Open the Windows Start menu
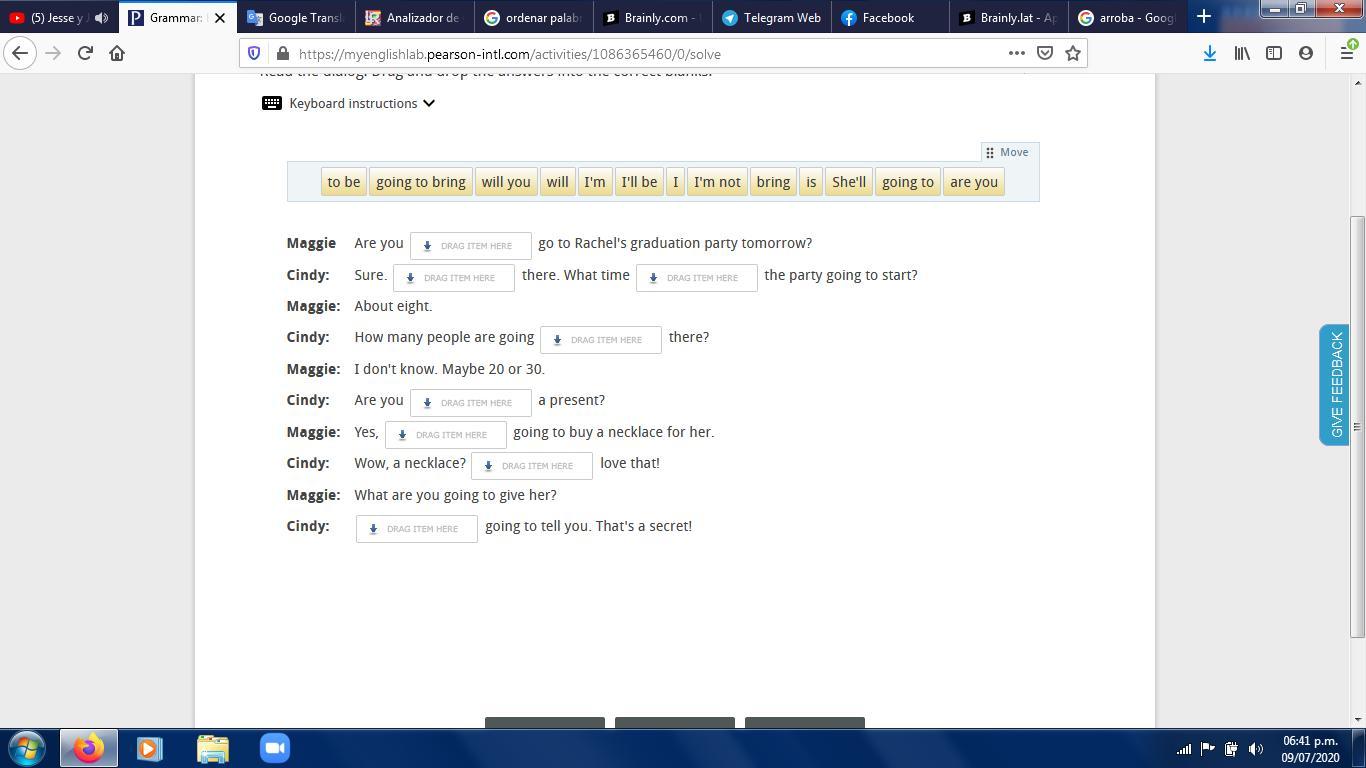 pos(27,748)
